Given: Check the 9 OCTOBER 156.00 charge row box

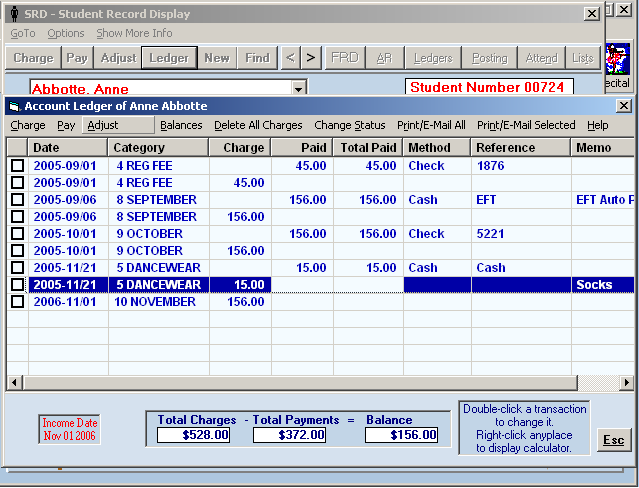Looking at the screenshot, I should point(18,251).
